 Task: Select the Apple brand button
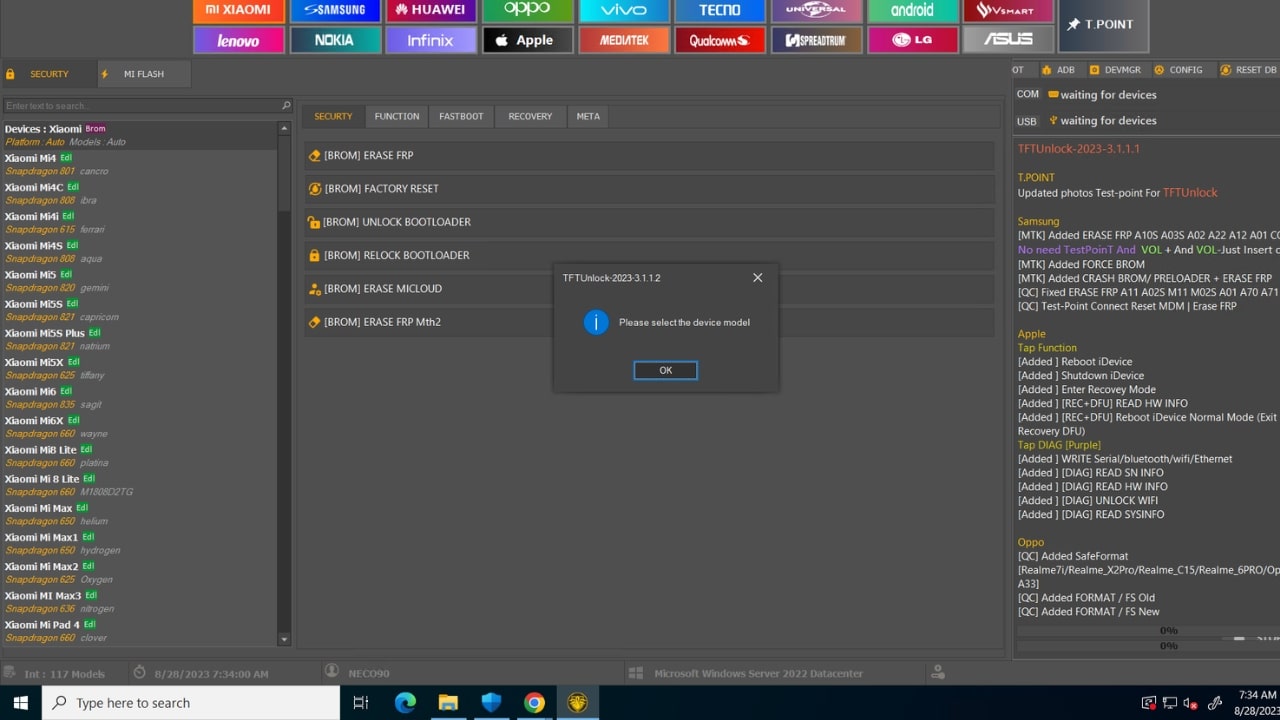(x=528, y=40)
